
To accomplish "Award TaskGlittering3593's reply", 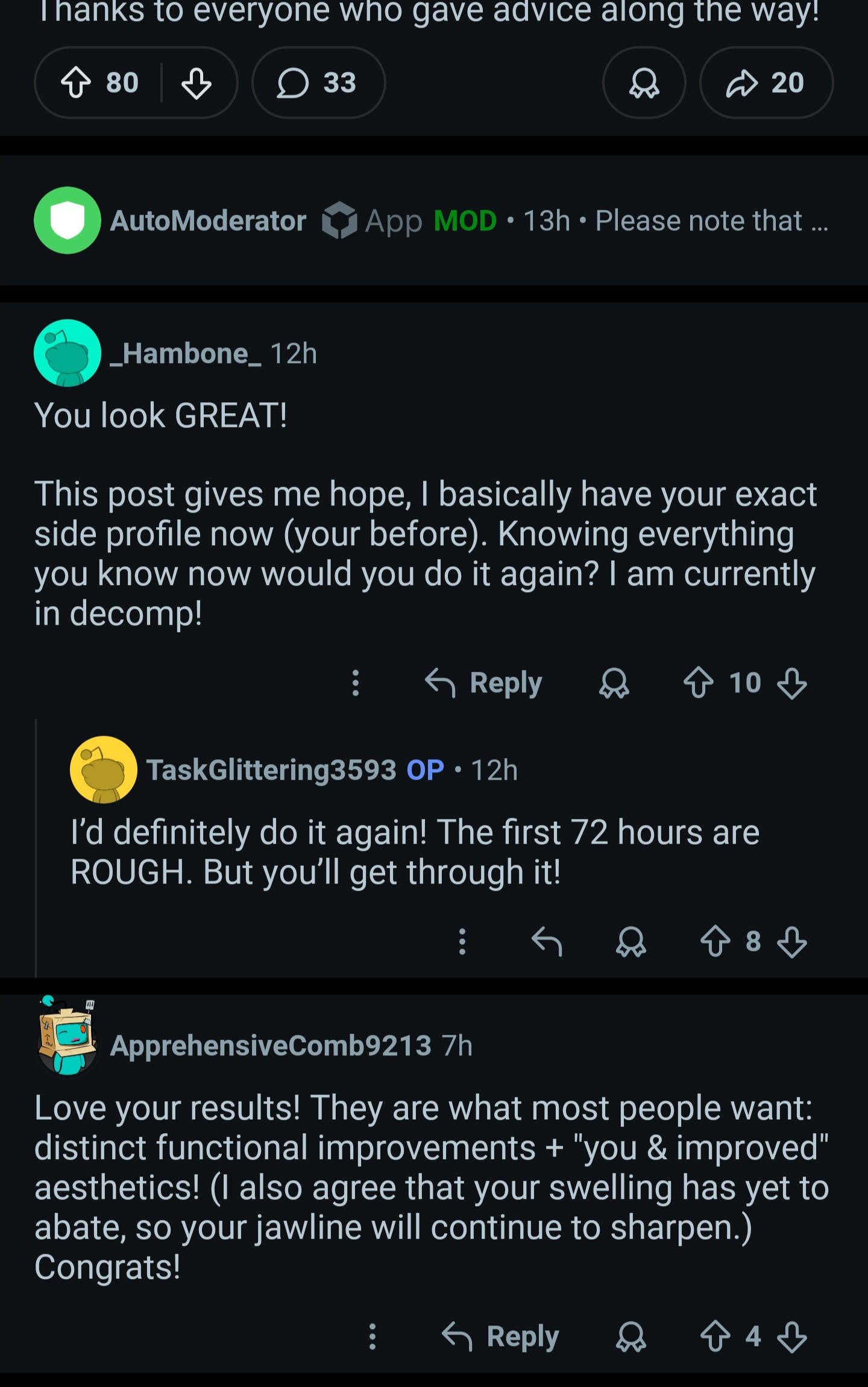I will point(631,941).
